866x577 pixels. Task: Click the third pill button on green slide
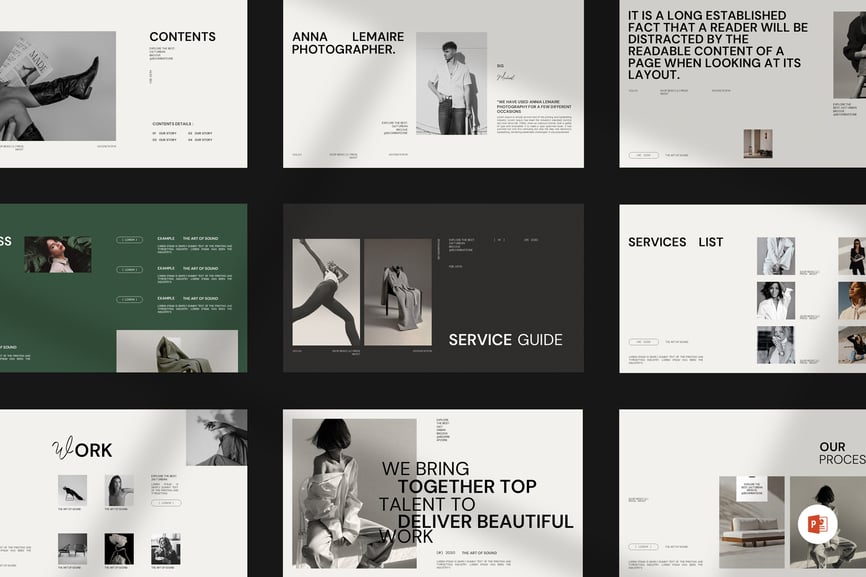coord(129,298)
